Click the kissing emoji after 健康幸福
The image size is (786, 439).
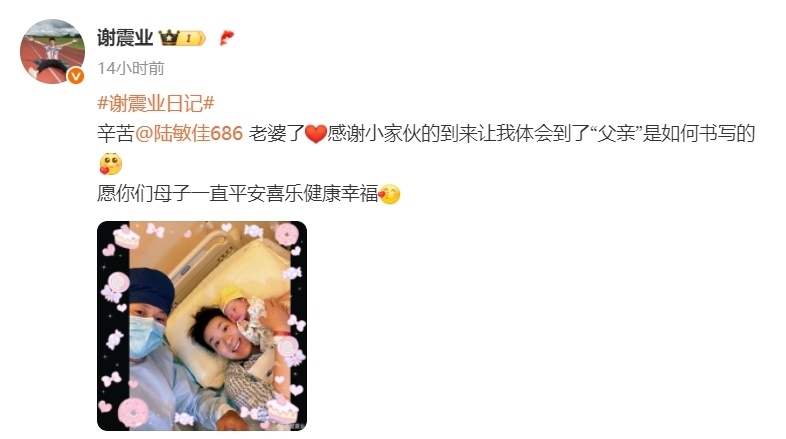389,194
